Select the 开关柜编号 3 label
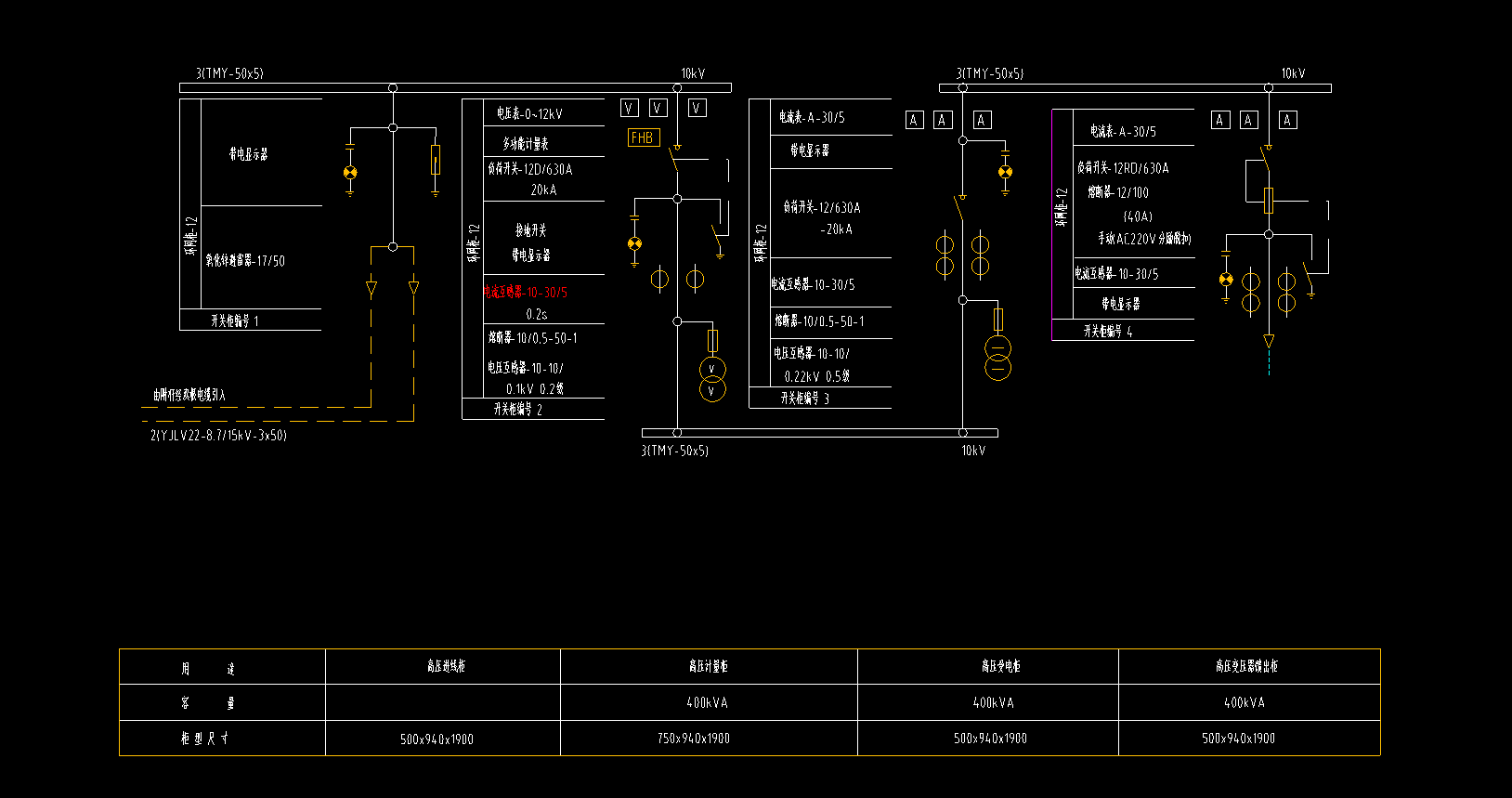This screenshot has height=798, width=1512. 805,398
